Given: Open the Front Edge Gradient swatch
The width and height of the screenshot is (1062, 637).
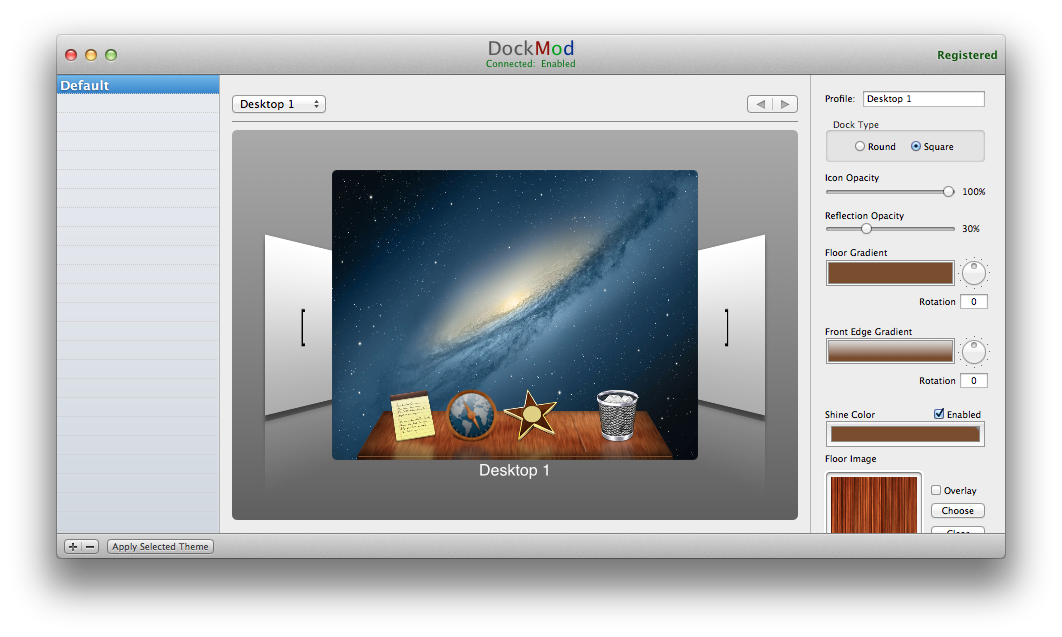Looking at the screenshot, I should (890, 351).
